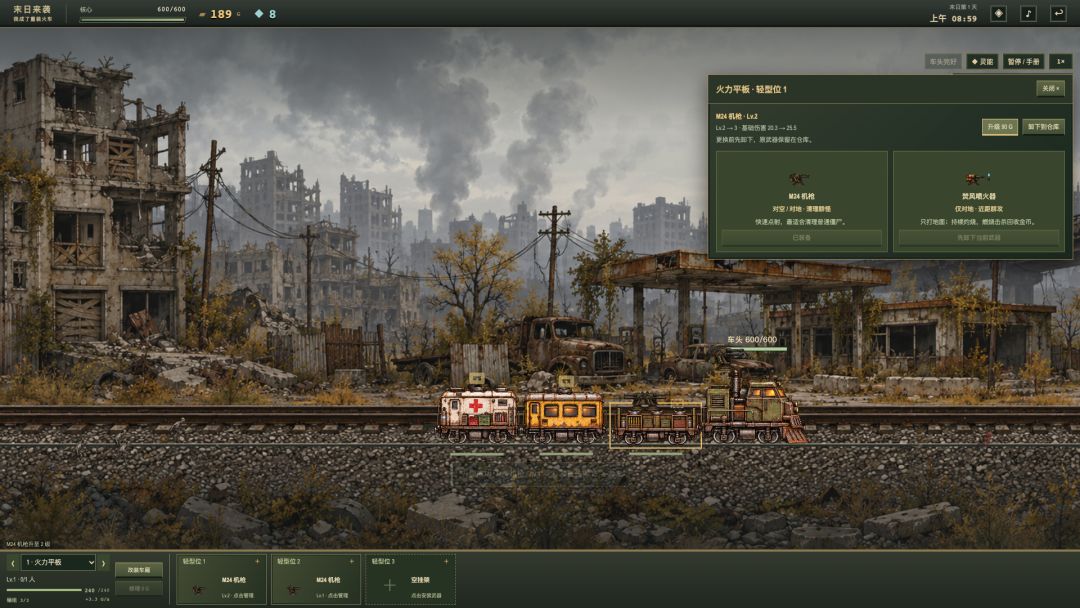Click the gold currency icon beside 189

point(202,14)
